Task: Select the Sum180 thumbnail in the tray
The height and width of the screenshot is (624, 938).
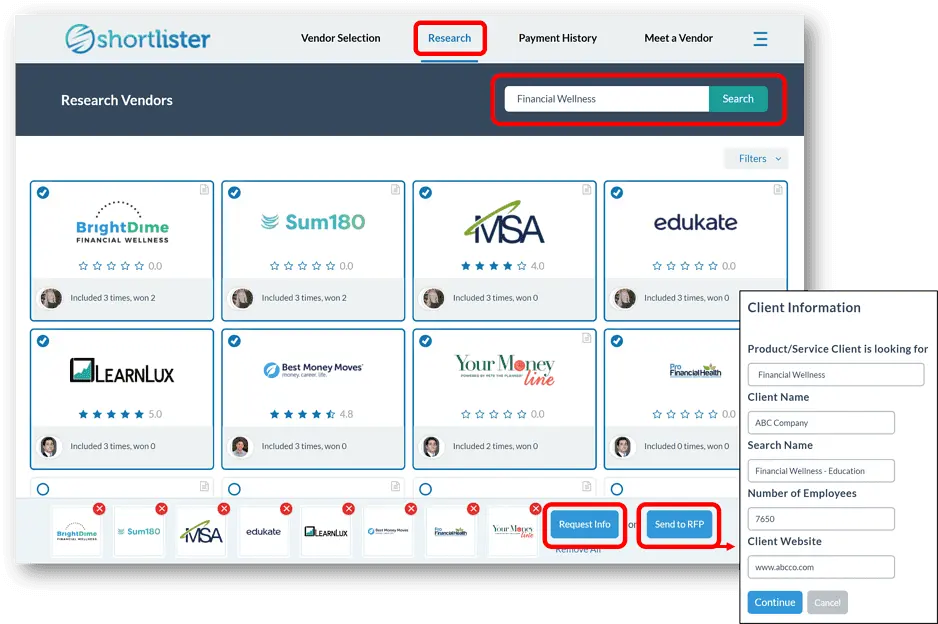Action: click(x=139, y=532)
